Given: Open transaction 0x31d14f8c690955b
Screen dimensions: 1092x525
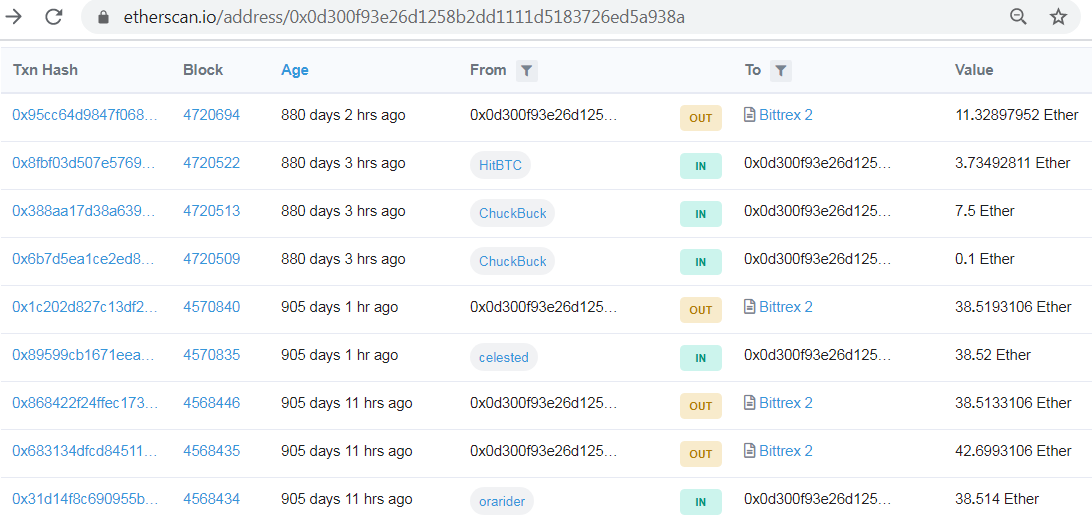Looking at the screenshot, I should point(85,499).
